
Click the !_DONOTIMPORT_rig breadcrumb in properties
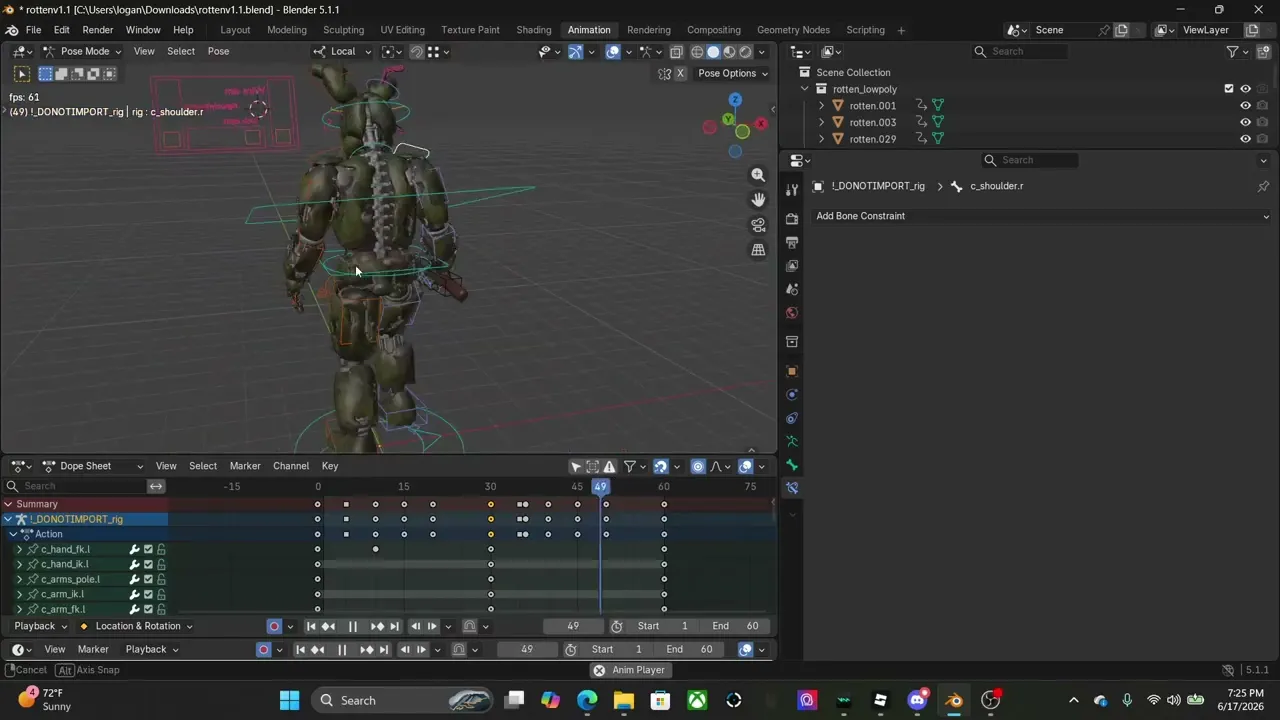pyautogui.click(x=878, y=186)
